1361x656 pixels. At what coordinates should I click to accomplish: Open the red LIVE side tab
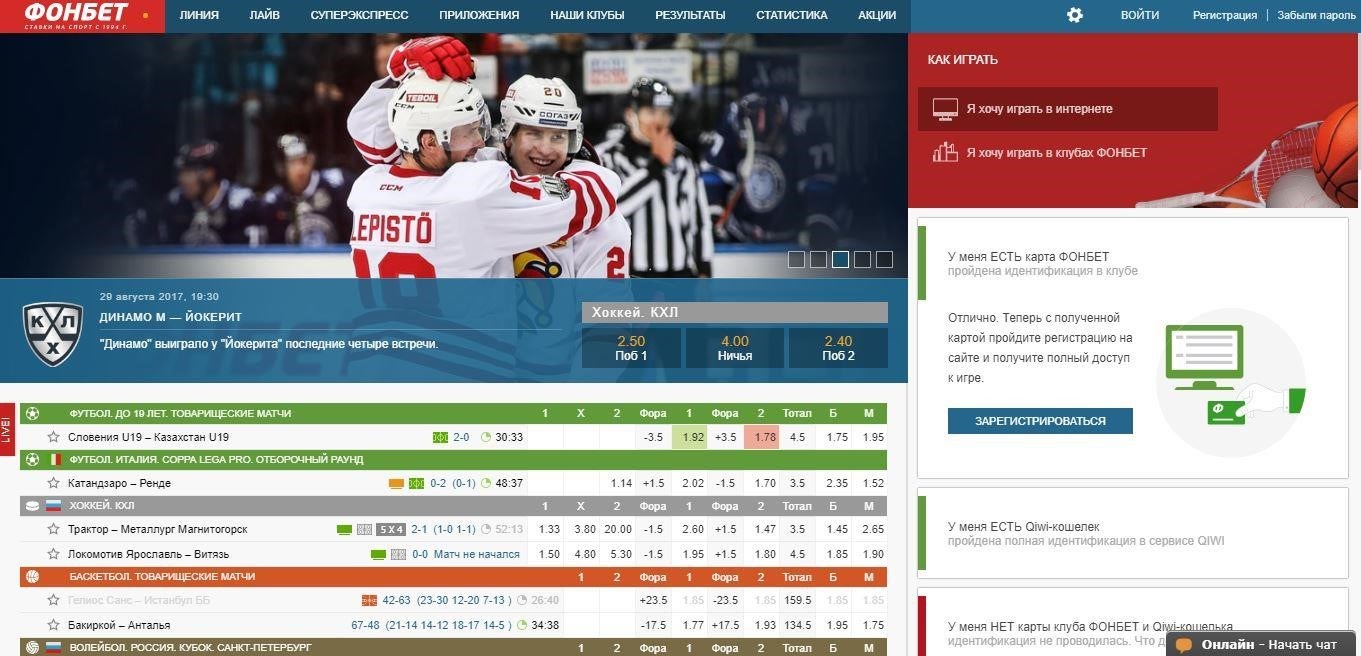pos(7,429)
